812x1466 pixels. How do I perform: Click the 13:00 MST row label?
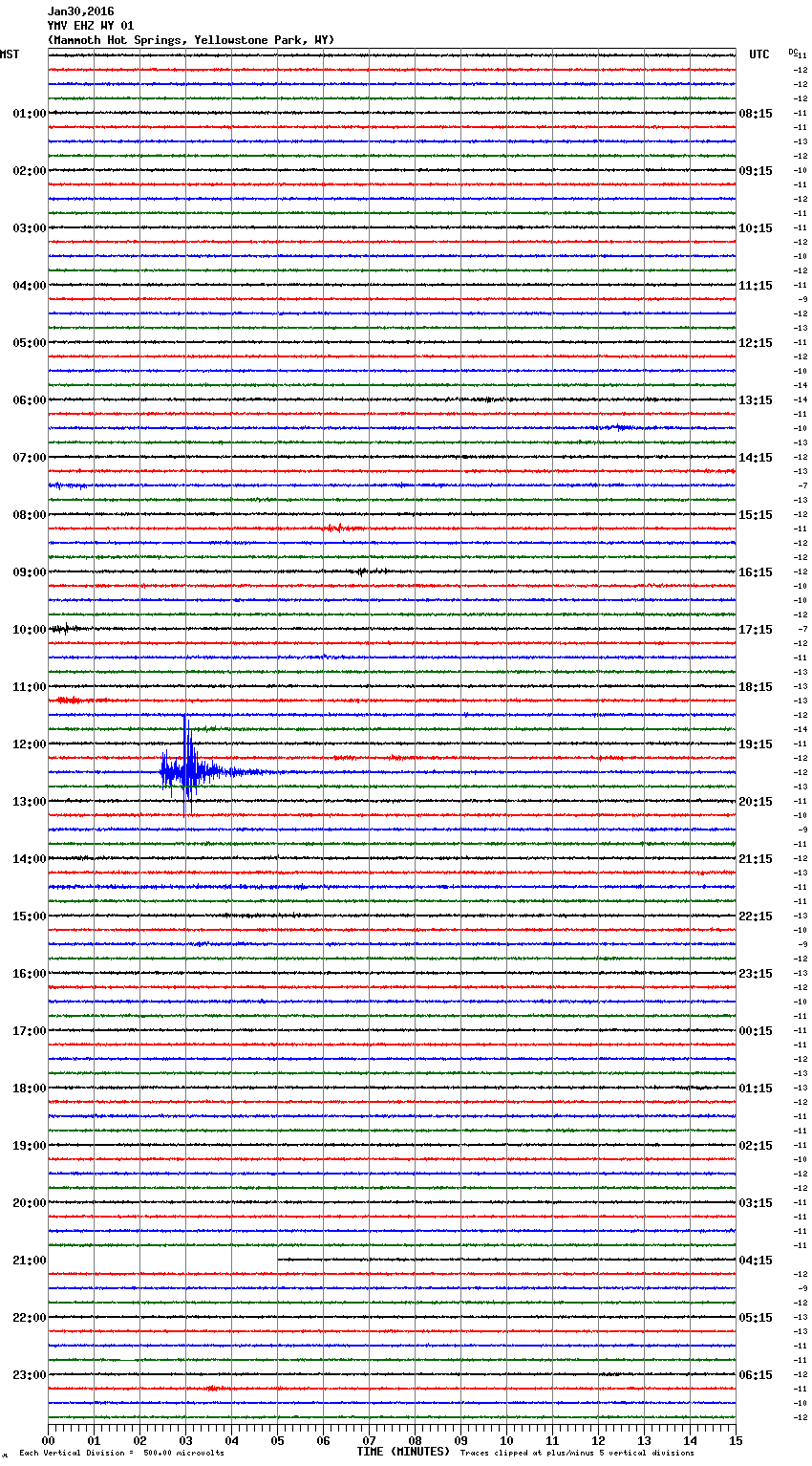click(30, 802)
